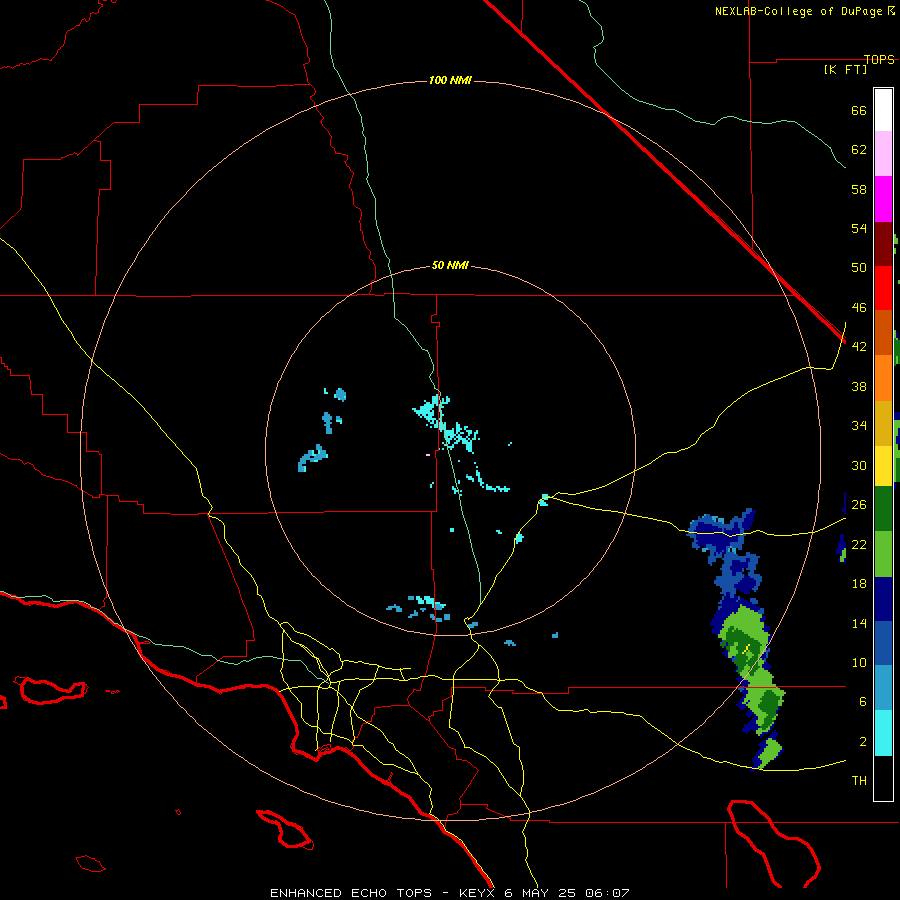Click the yellow 34 kft legend swatch
Screen dimensions: 900x900
pos(883,466)
